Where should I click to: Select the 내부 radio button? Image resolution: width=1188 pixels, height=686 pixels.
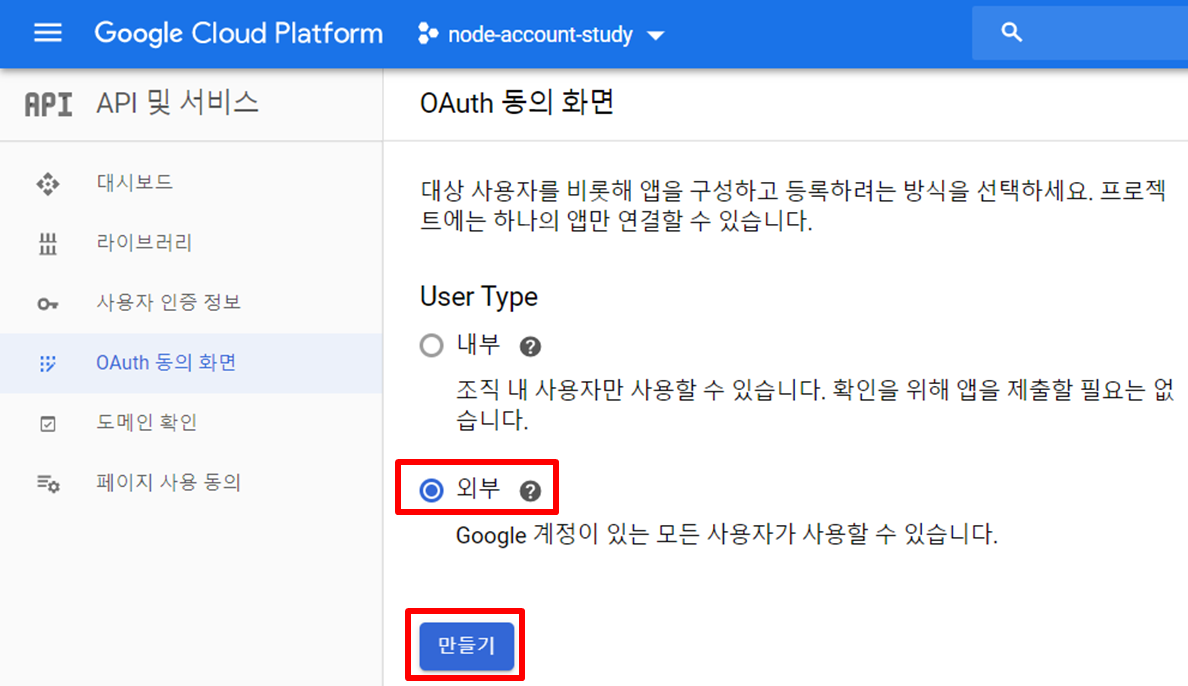pos(432,346)
